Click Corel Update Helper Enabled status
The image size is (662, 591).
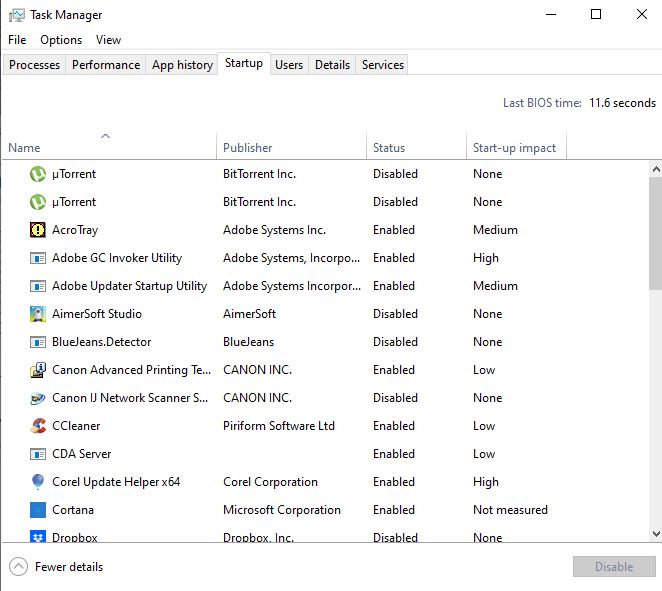pyautogui.click(x=393, y=482)
